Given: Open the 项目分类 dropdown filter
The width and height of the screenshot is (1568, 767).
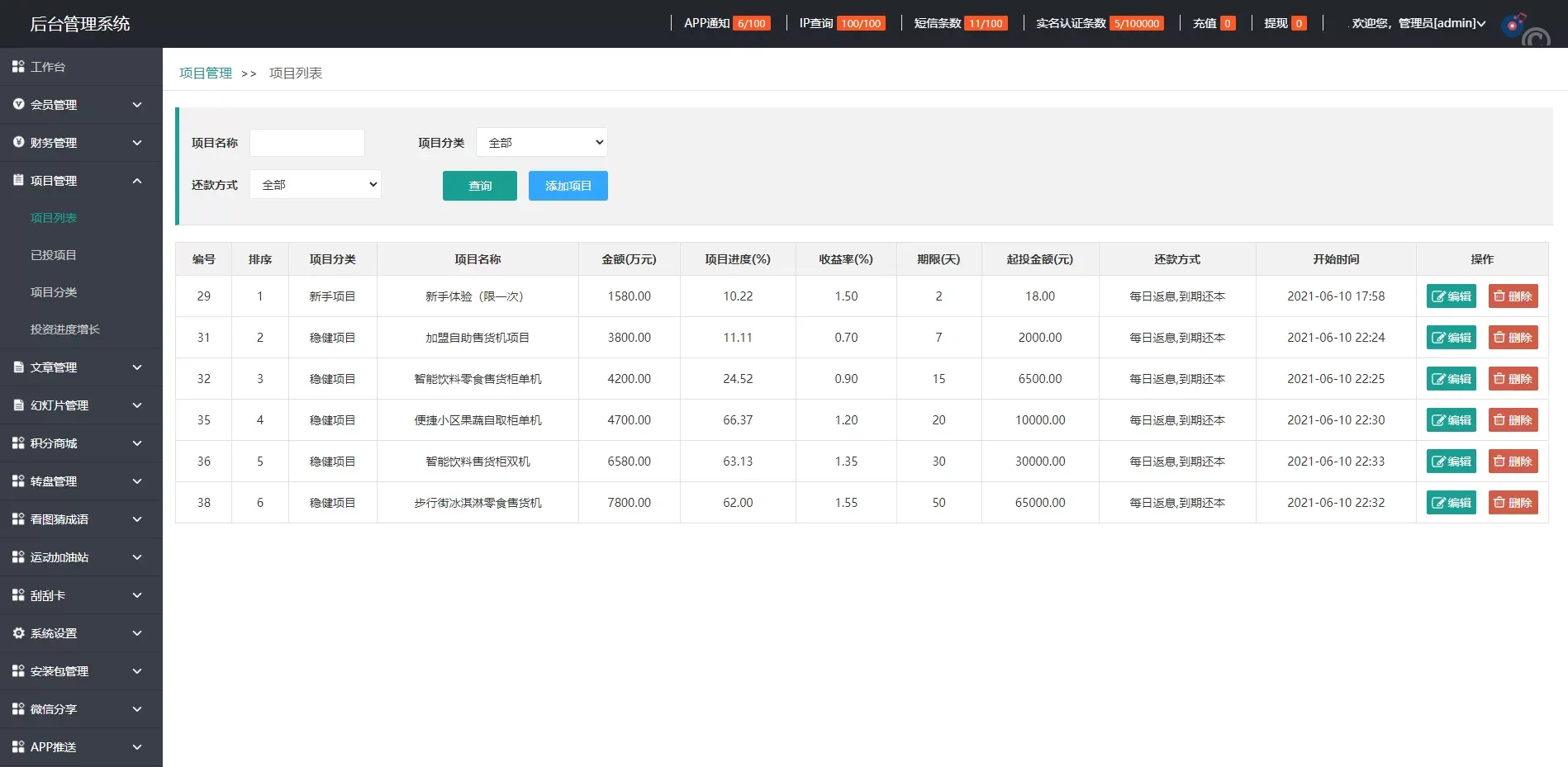Looking at the screenshot, I should click(x=542, y=142).
